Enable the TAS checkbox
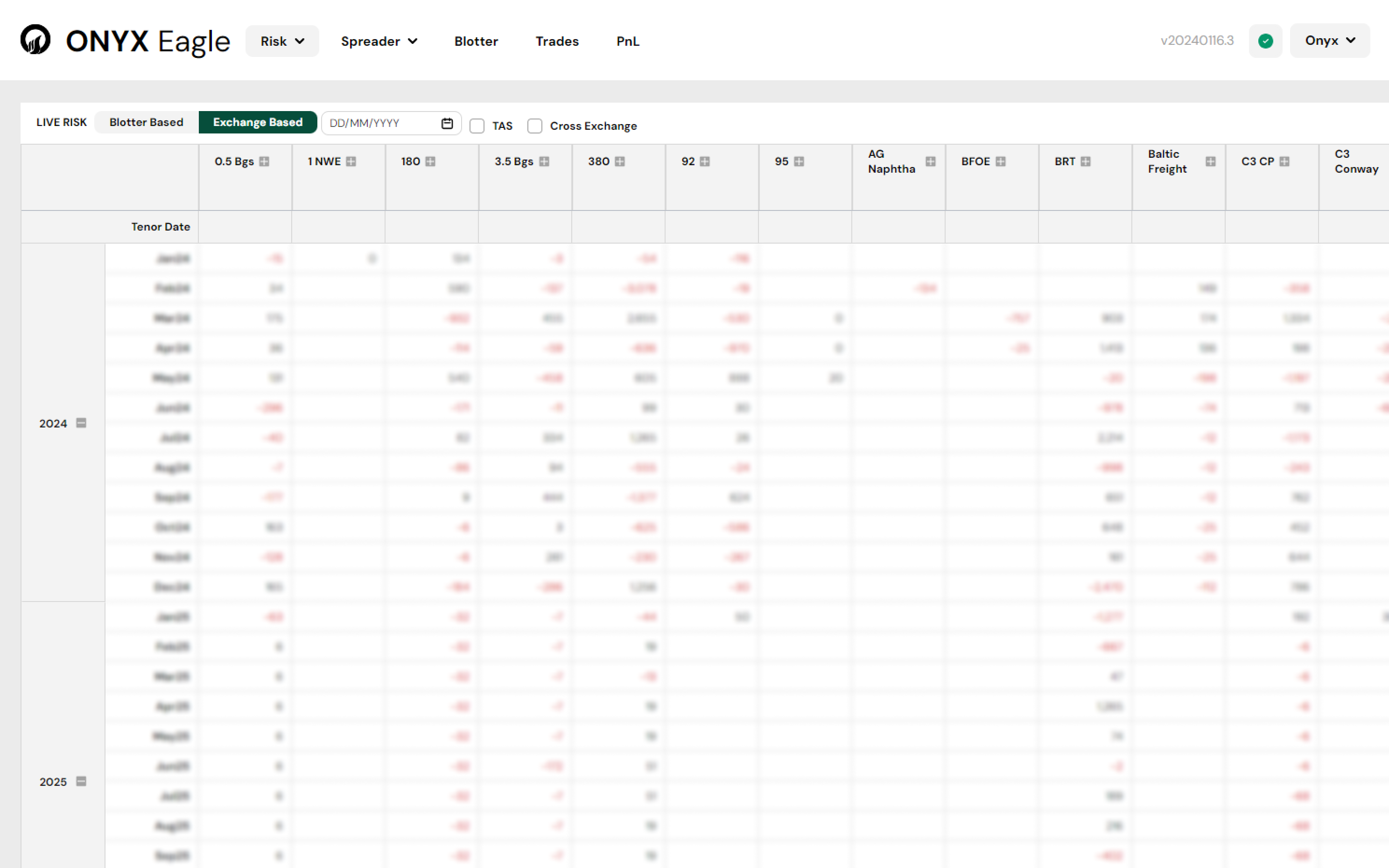 477,126
